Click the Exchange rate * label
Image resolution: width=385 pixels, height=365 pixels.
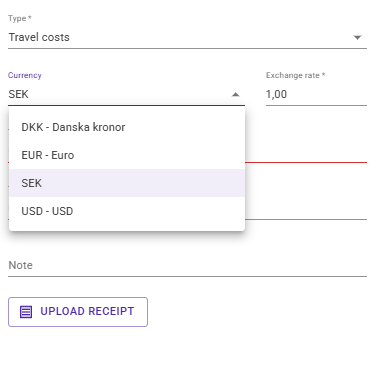pyautogui.click(x=295, y=75)
